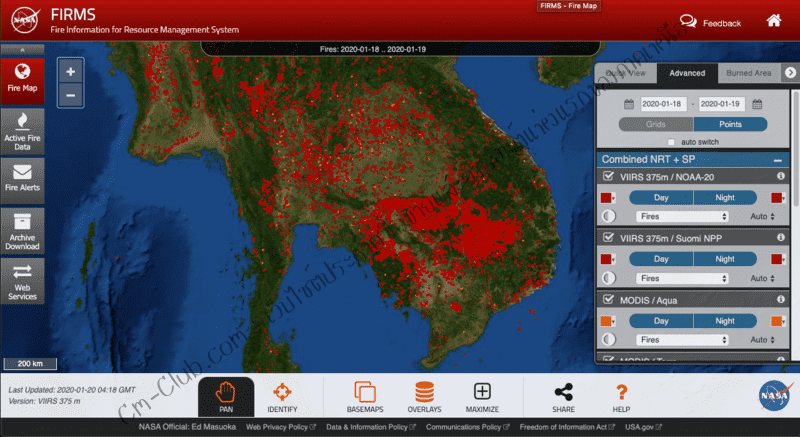Screen dimensions: 800x437
Task: Open the SHARE tool
Action: [x=563, y=397]
